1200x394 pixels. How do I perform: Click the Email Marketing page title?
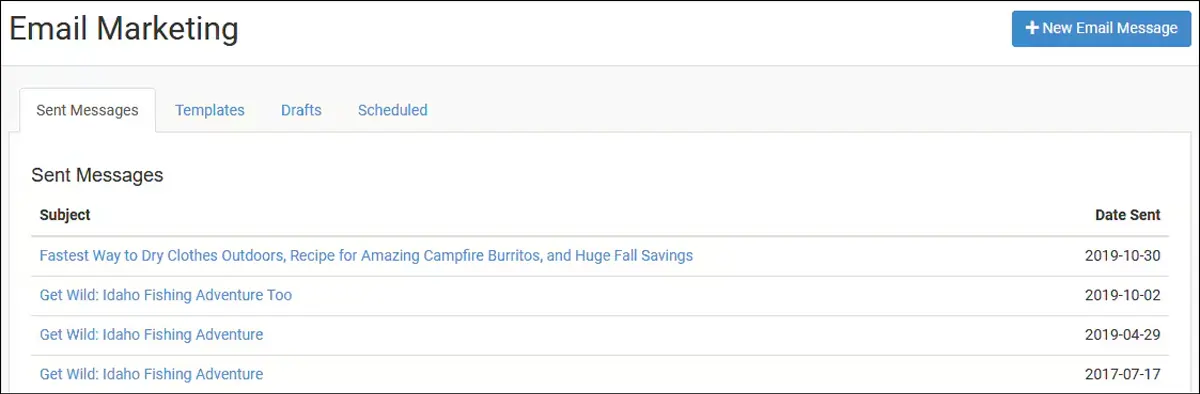click(124, 29)
